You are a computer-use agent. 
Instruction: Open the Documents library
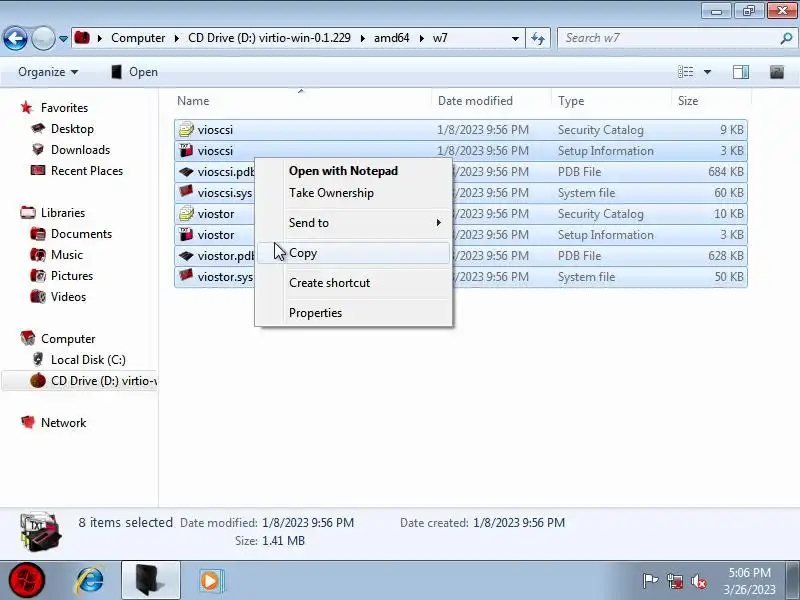click(x=81, y=234)
